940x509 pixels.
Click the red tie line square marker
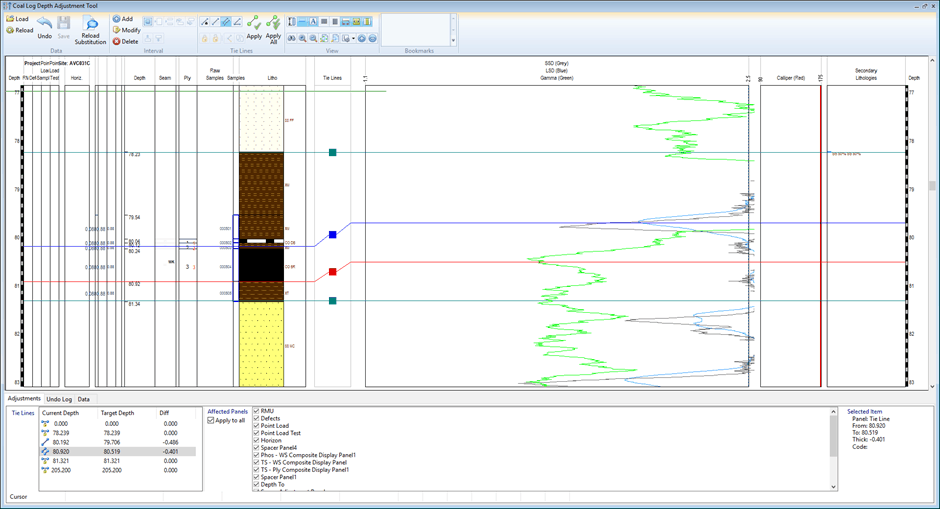[333, 271]
